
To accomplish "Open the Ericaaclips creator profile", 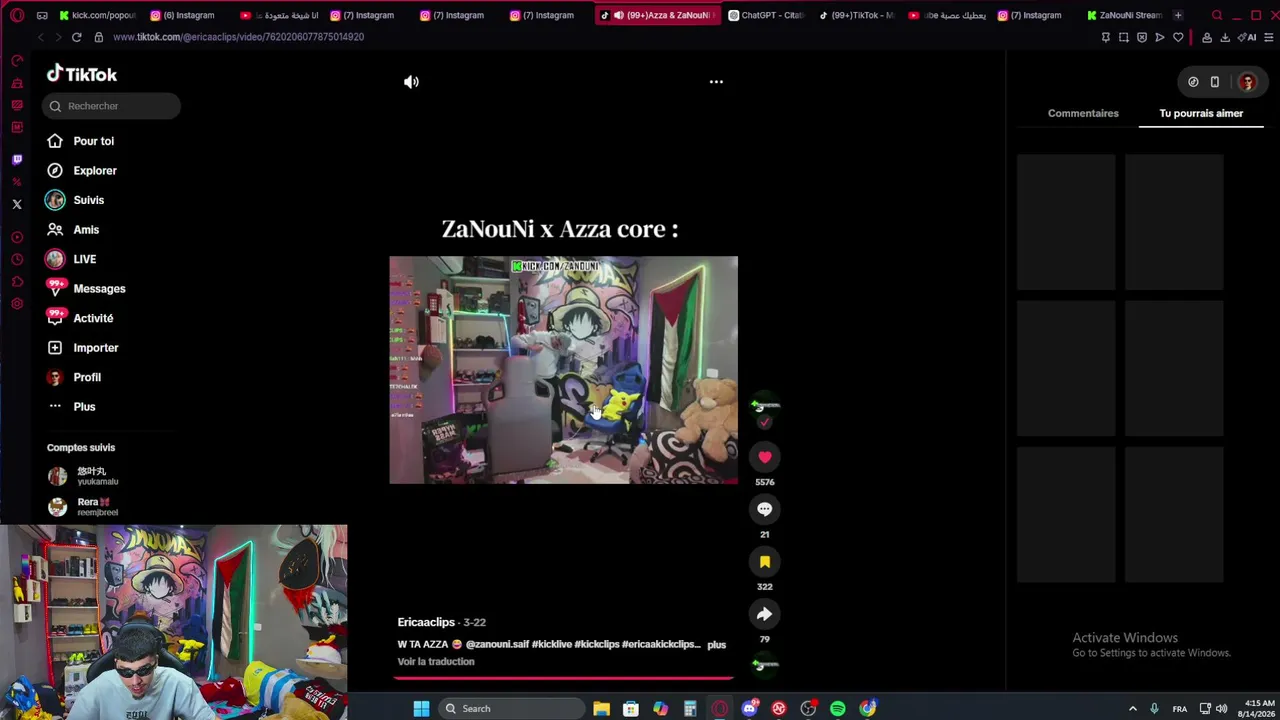I will tap(426, 622).
